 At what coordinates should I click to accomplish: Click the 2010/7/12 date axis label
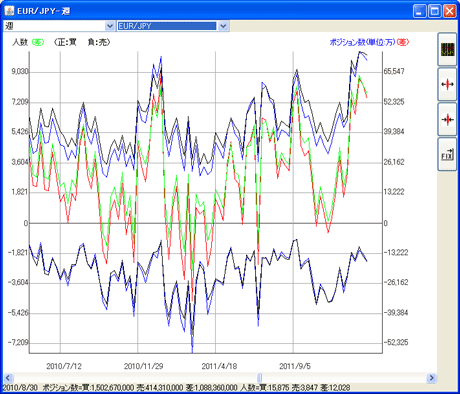click(x=64, y=366)
